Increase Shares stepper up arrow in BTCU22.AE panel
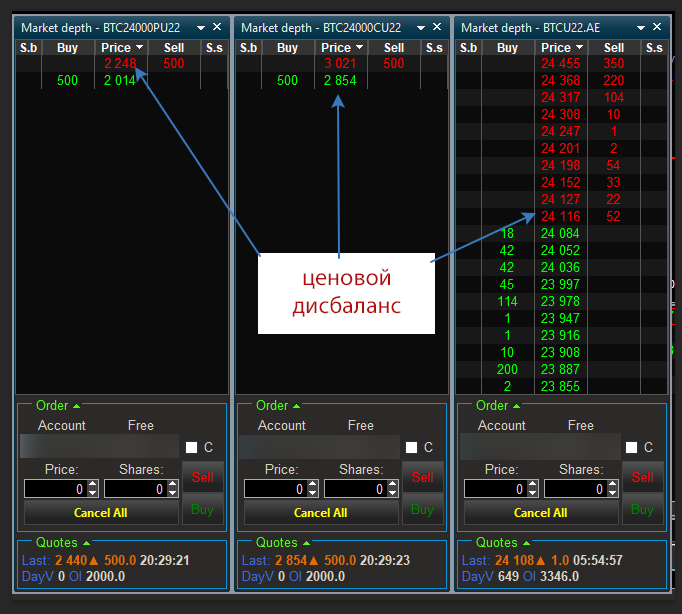The image size is (682, 614). point(613,484)
